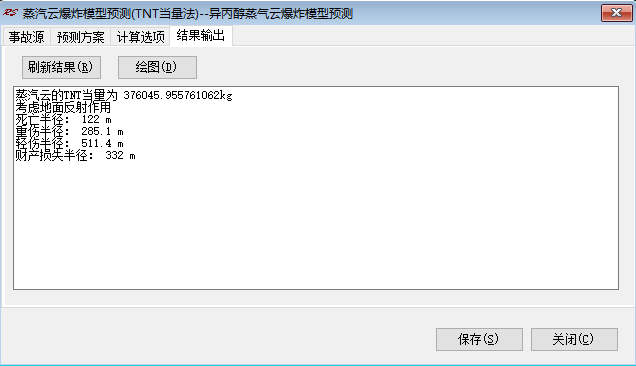
Task: Click the 死亡半径 label in results
Action: [39, 120]
